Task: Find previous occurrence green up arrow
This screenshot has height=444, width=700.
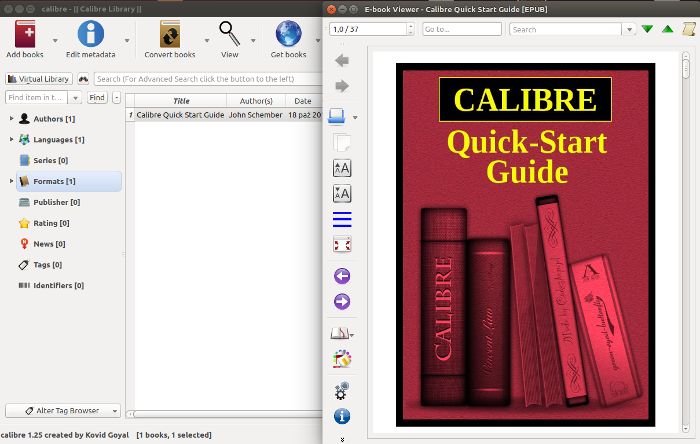Action: 667,29
